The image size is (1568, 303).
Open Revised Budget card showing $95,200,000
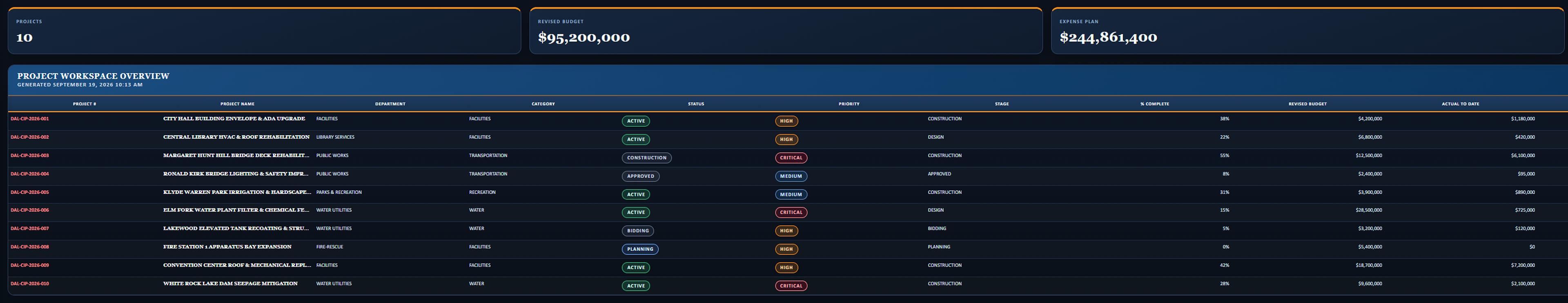[x=786, y=30]
